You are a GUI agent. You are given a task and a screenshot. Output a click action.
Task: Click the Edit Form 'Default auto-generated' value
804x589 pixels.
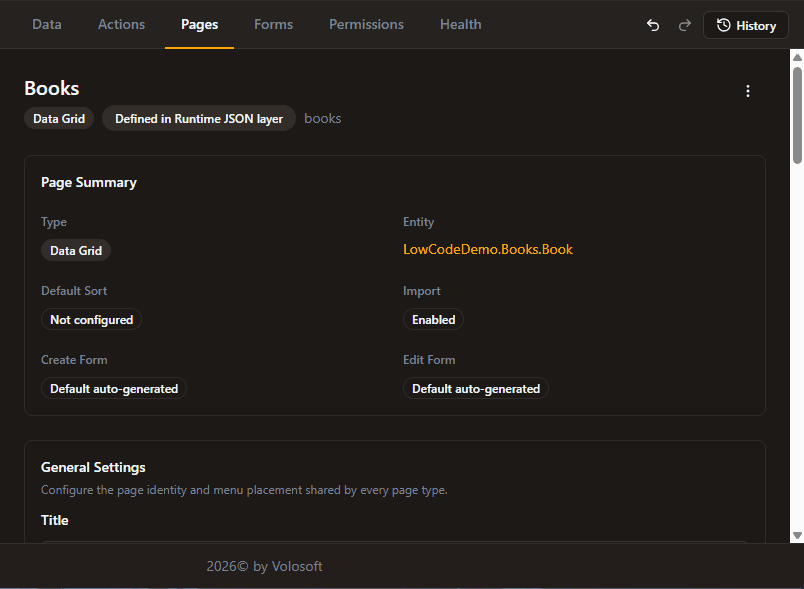476,389
